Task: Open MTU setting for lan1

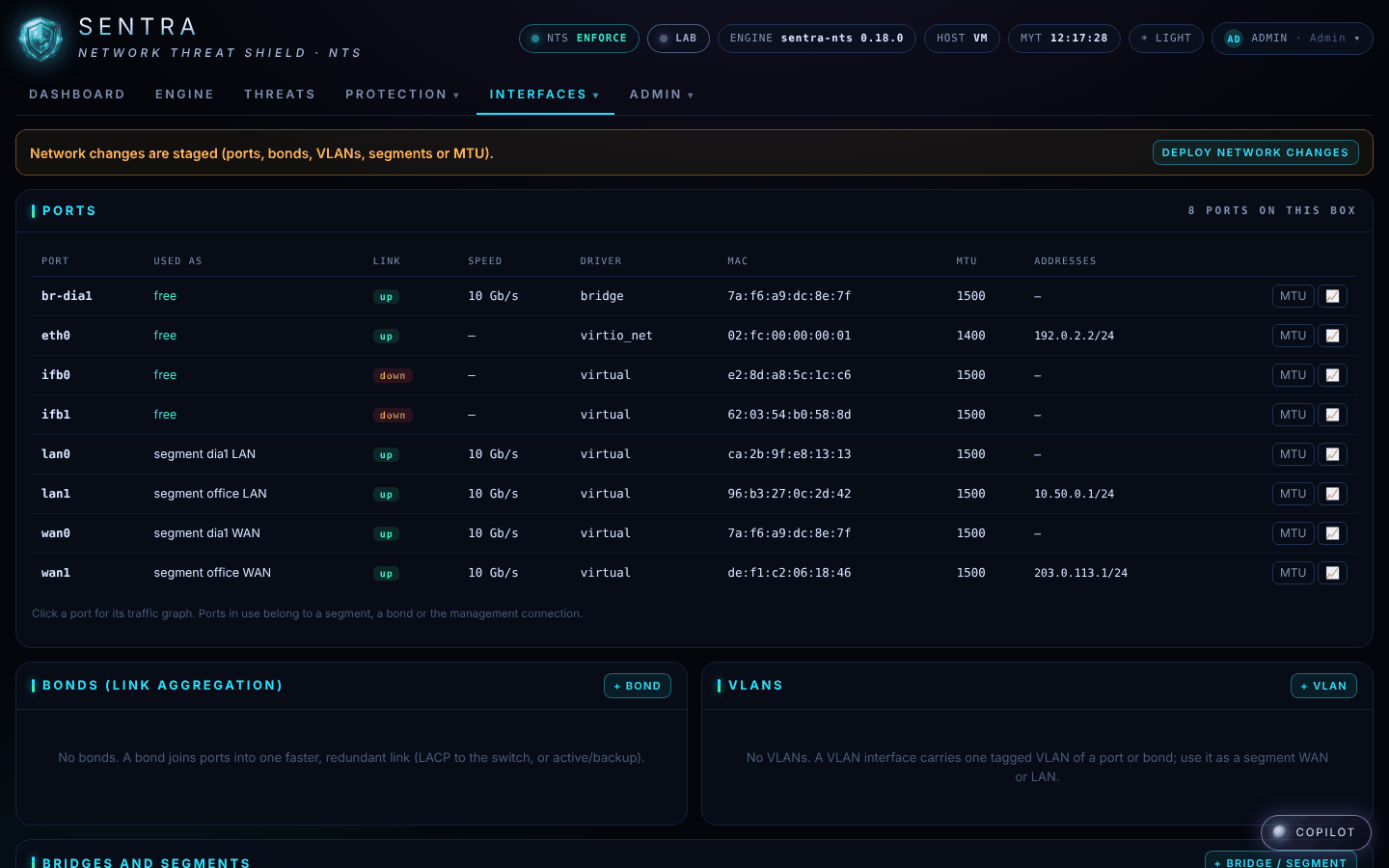Action: point(1293,494)
